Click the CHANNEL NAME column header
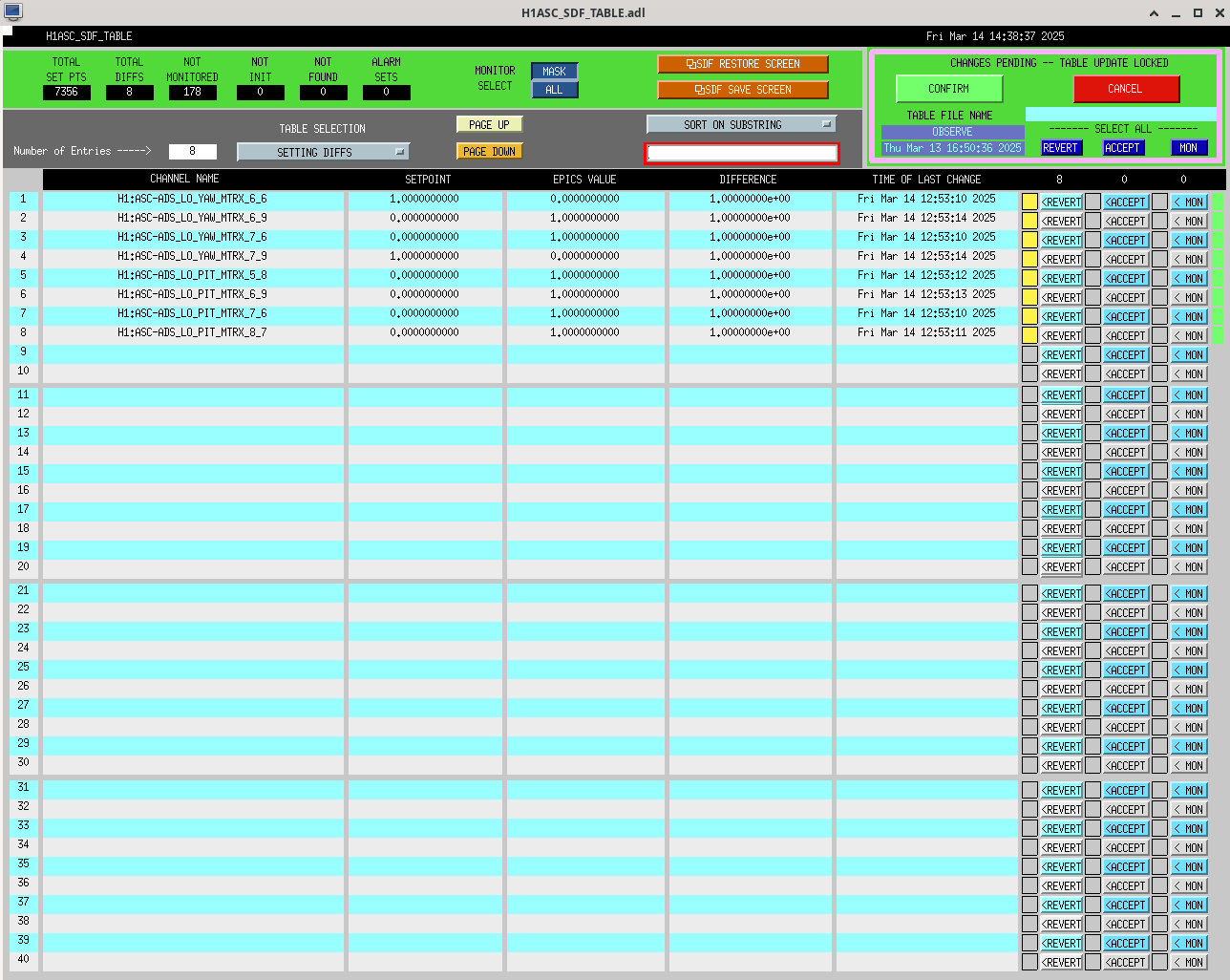Image resolution: width=1230 pixels, height=980 pixels. point(184,179)
